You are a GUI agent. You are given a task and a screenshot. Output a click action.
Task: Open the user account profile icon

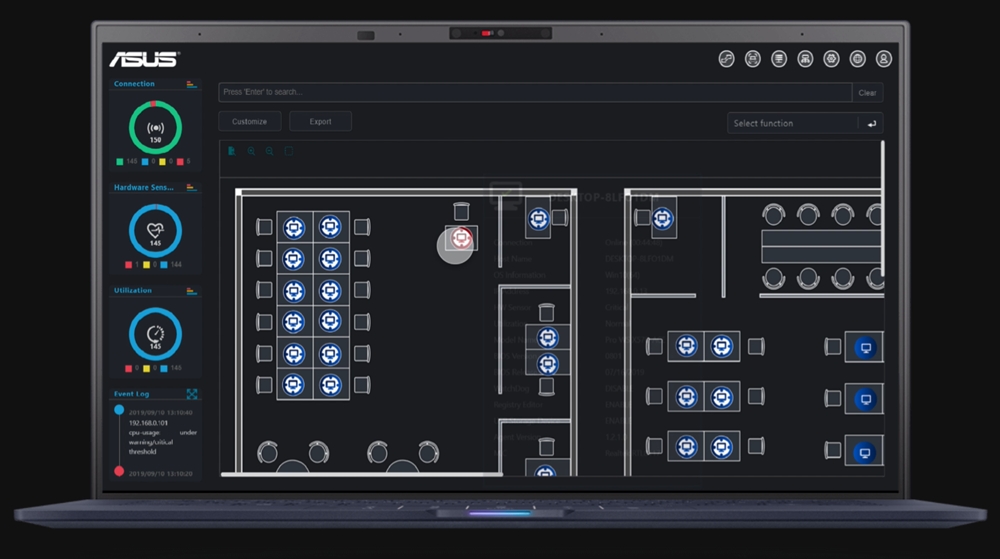pos(883,59)
